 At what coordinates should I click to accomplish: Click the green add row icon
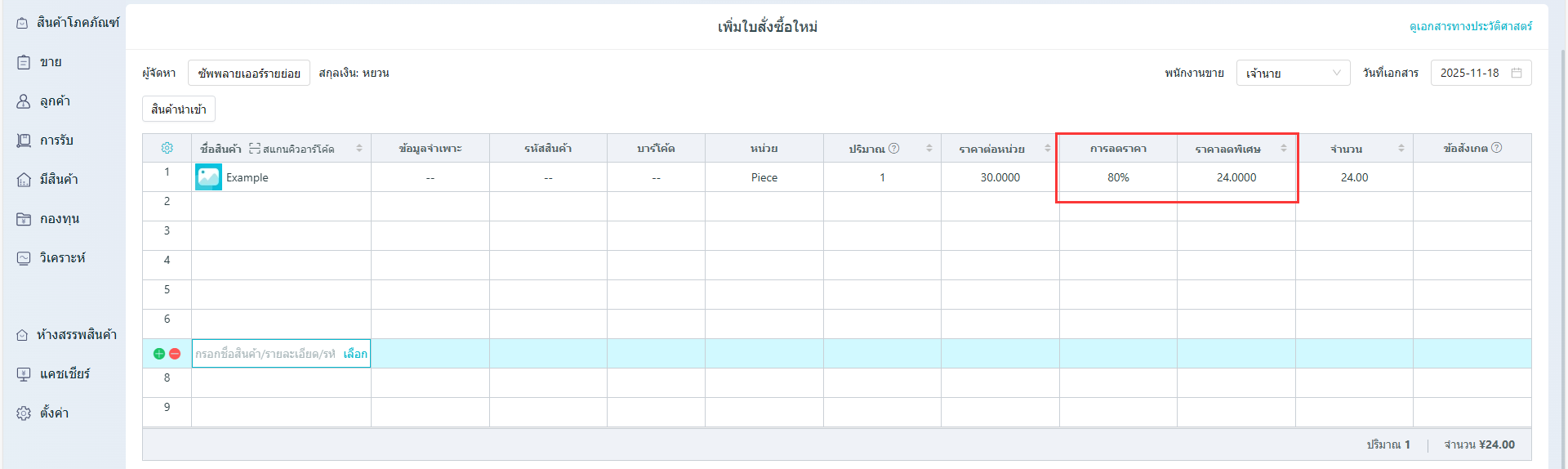click(159, 354)
